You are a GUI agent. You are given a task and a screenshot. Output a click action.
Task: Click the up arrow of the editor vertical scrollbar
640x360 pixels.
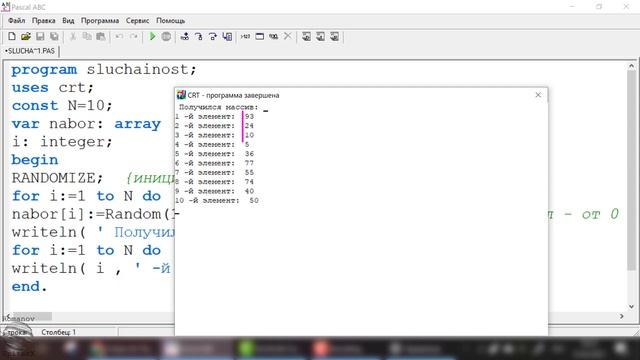coord(631,66)
